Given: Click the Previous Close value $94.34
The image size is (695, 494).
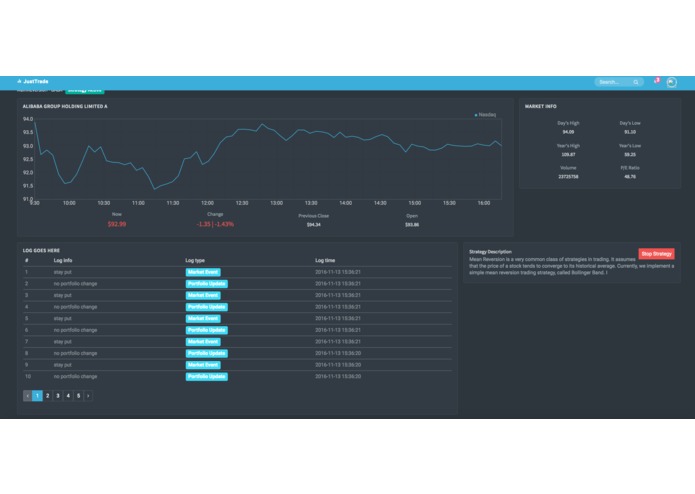Looking at the screenshot, I should click(x=314, y=225).
